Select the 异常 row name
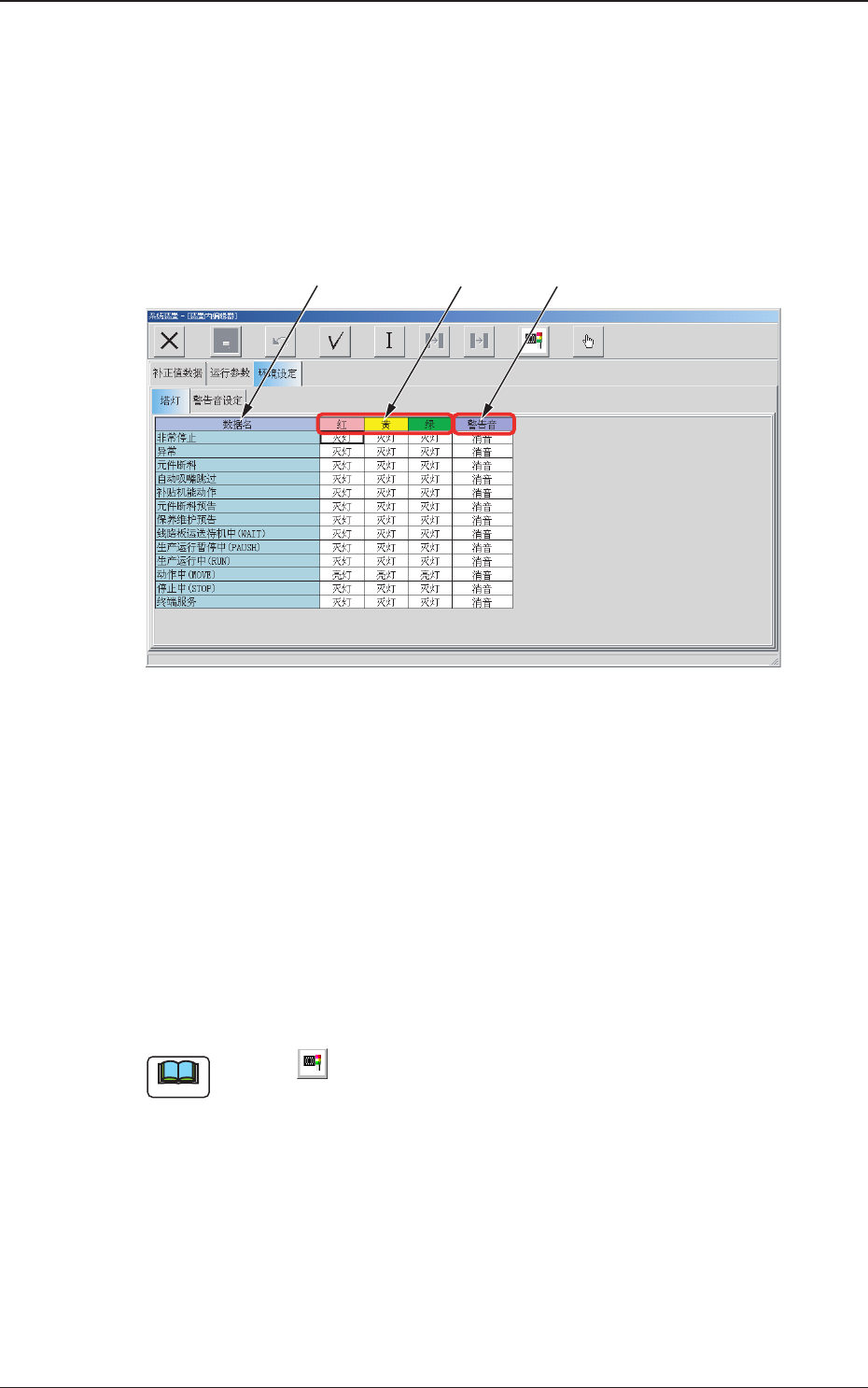This screenshot has width=868, height=1388. 237,451
